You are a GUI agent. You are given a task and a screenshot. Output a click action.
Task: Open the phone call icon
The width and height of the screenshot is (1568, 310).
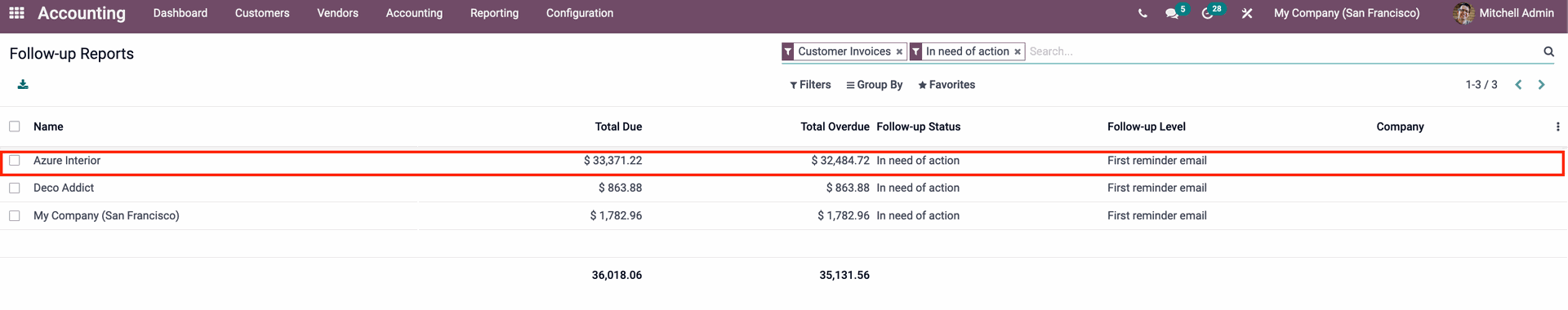1143,13
